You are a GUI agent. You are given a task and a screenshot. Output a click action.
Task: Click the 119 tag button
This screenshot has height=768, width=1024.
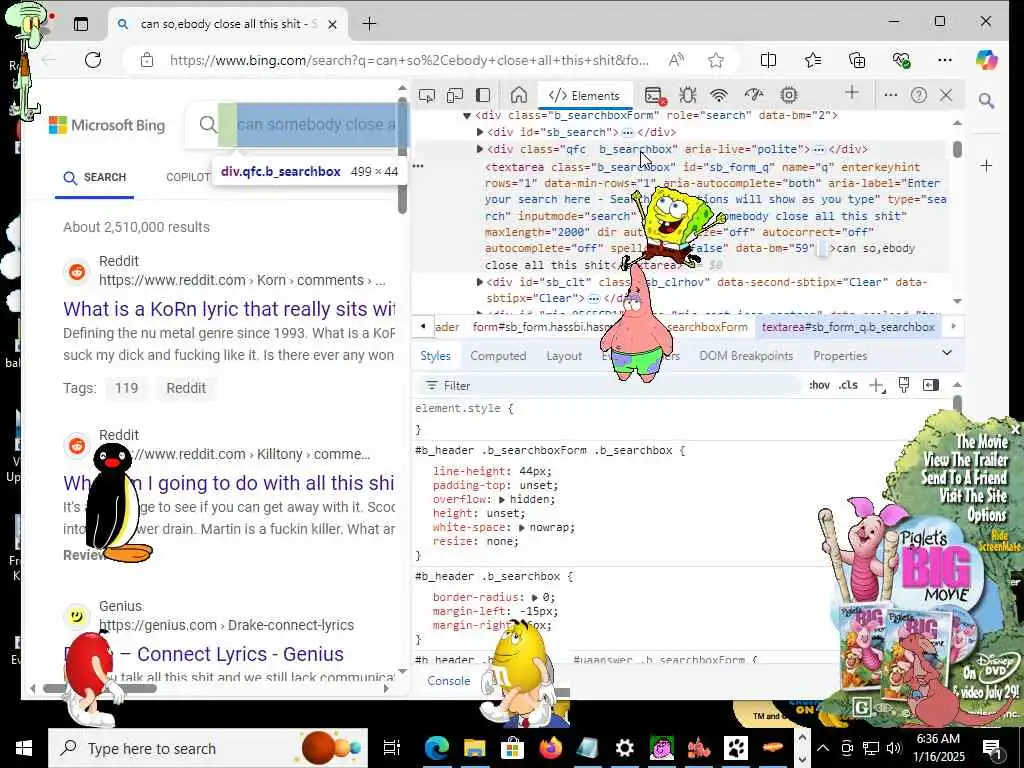(x=126, y=388)
